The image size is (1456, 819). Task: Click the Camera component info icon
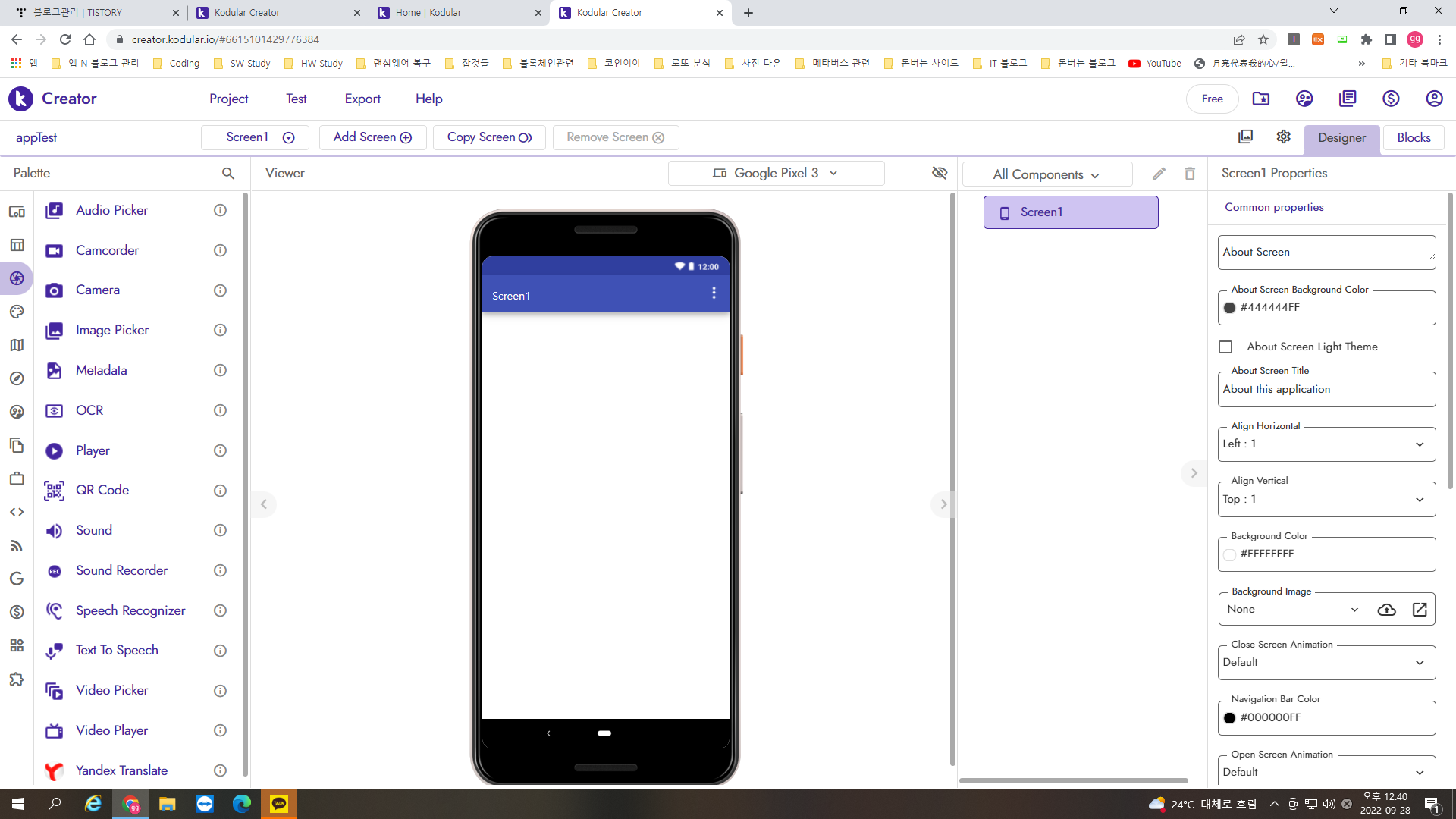pos(220,290)
